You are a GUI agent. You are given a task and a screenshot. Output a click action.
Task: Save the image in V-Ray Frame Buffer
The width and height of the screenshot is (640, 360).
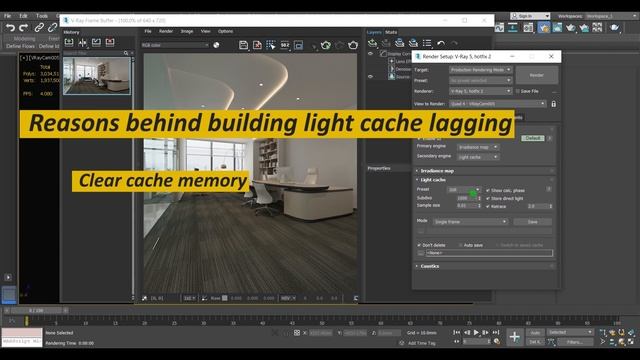coord(243,45)
